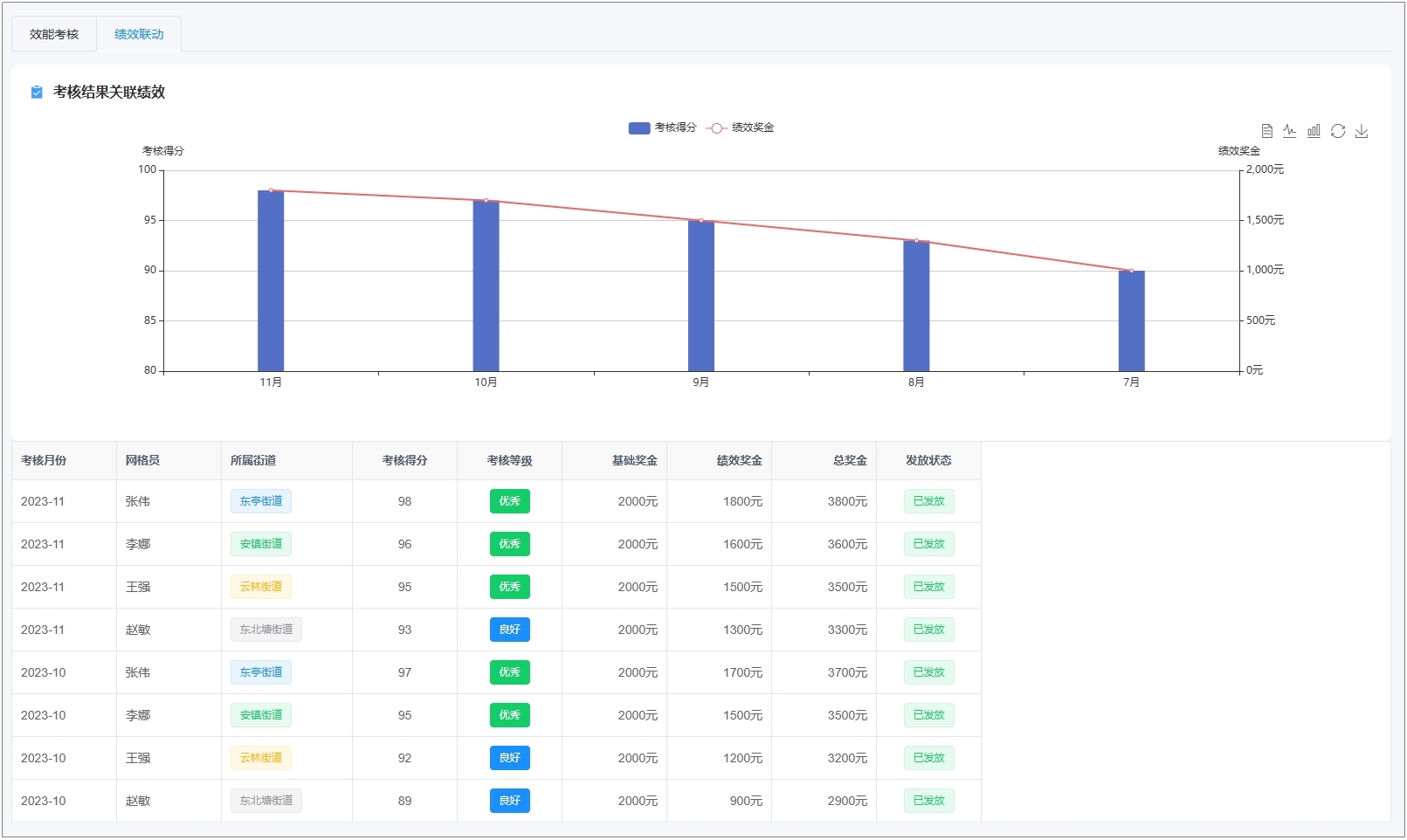
Task: Click the 绩效奖金 column header
Action: coord(739,460)
